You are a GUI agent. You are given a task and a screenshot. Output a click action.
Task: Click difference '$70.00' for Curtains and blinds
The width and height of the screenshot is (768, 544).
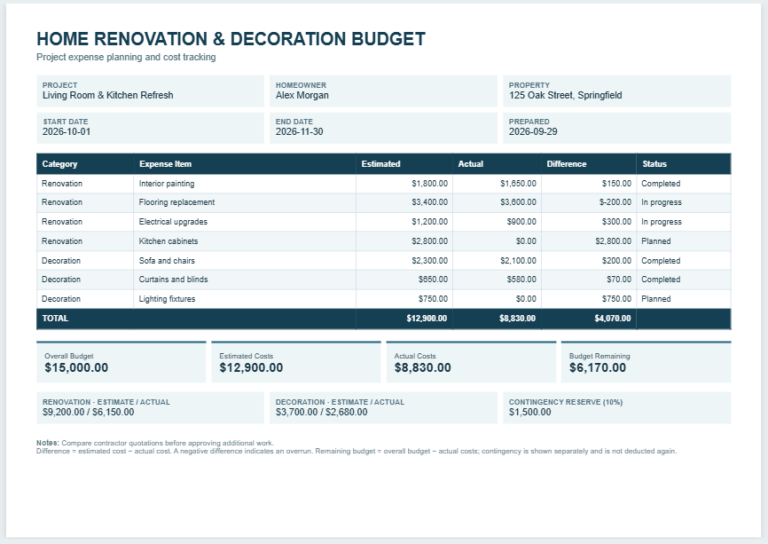click(619, 280)
